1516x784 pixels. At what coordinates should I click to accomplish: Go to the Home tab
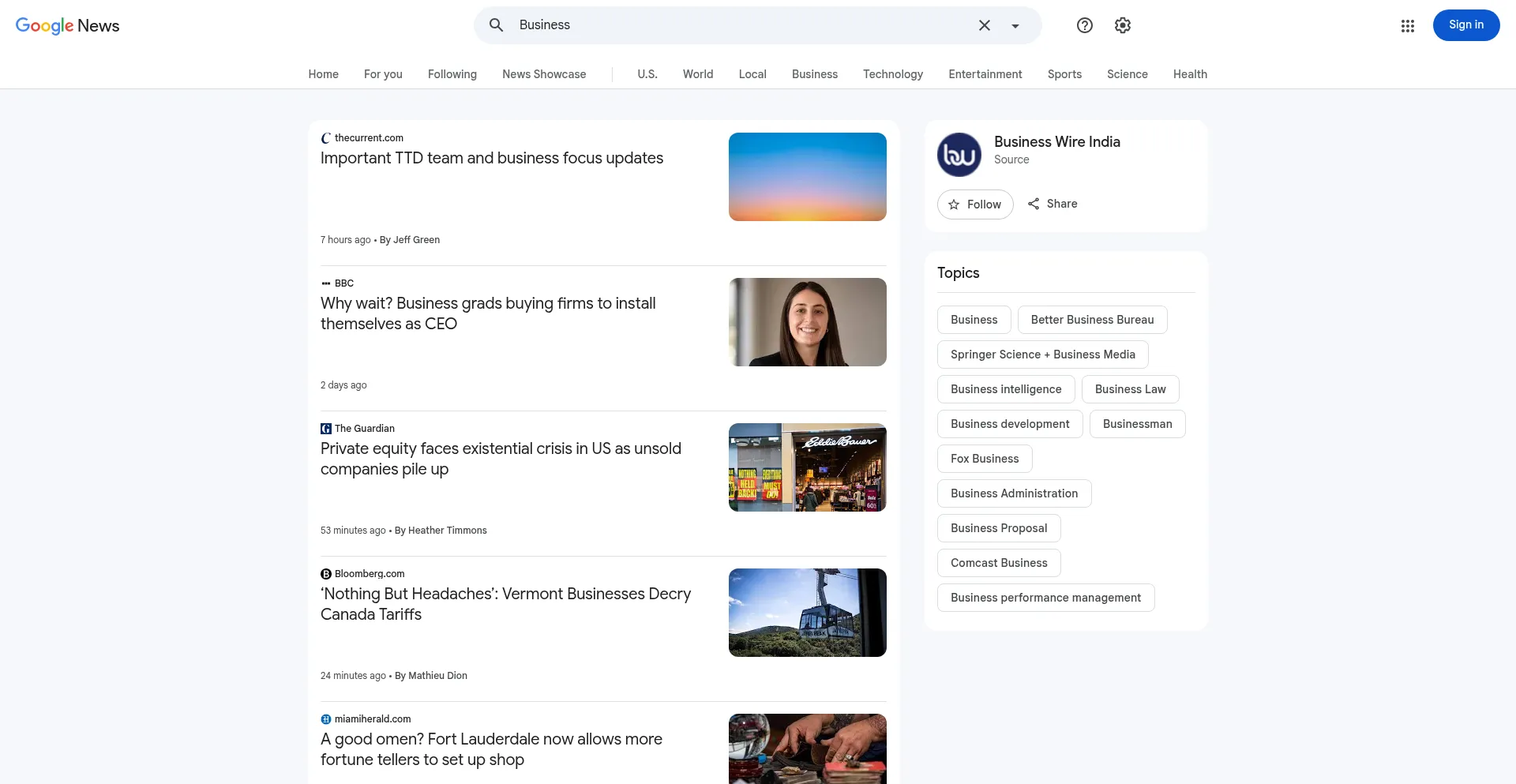324,74
